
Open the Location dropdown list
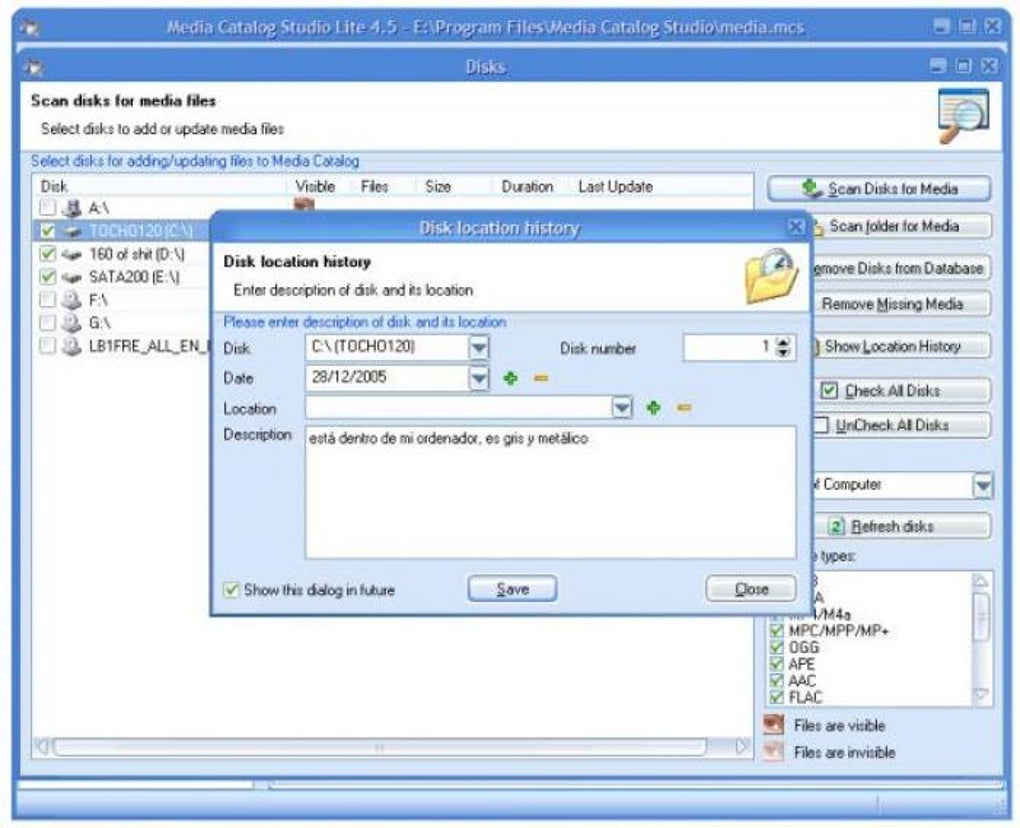pyautogui.click(x=623, y=409)
